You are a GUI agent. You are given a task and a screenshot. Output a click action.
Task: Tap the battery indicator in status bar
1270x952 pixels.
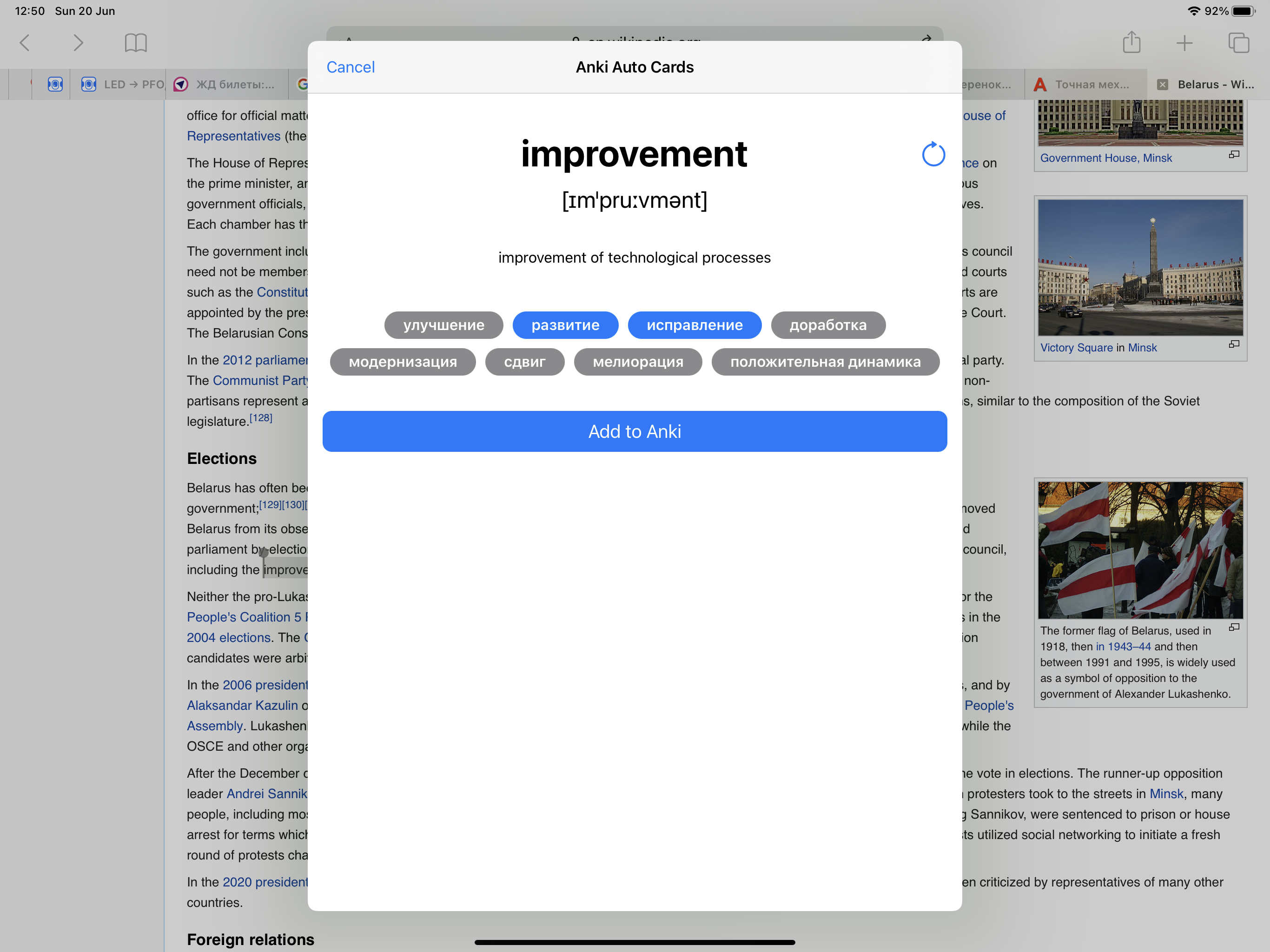[x=1244, y=11]
